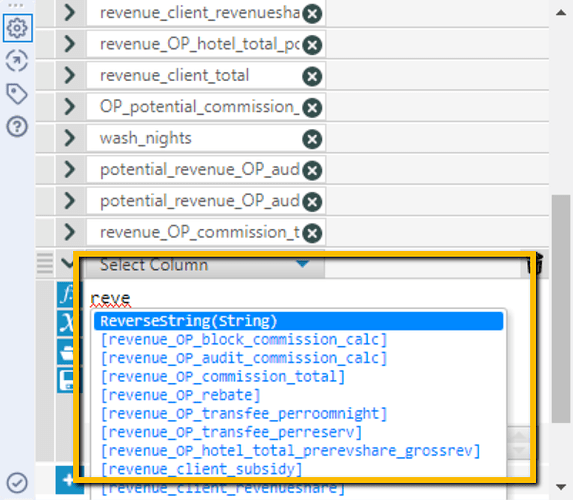Open the Select Column dropdown
This screenshot has width=573, height=500.
click(205, 265)
